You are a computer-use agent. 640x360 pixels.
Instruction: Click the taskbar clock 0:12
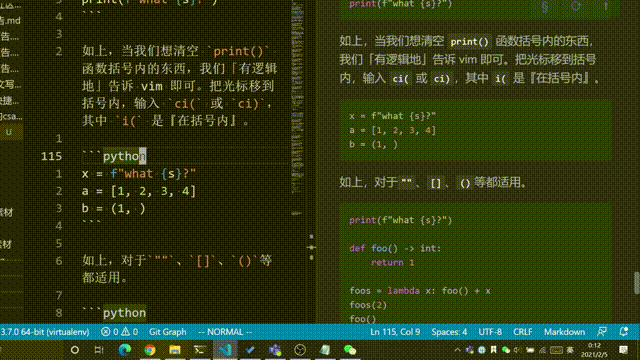594,350
